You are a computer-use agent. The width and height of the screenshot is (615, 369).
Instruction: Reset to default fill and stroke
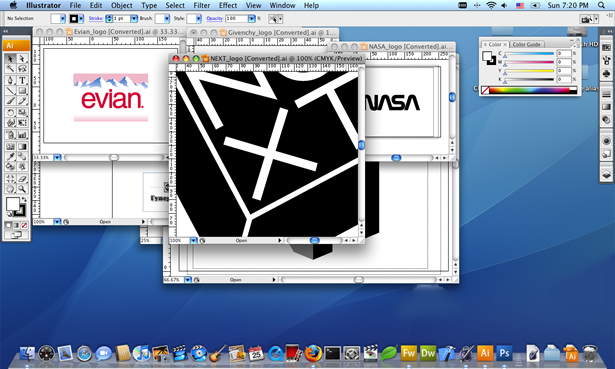9,214
